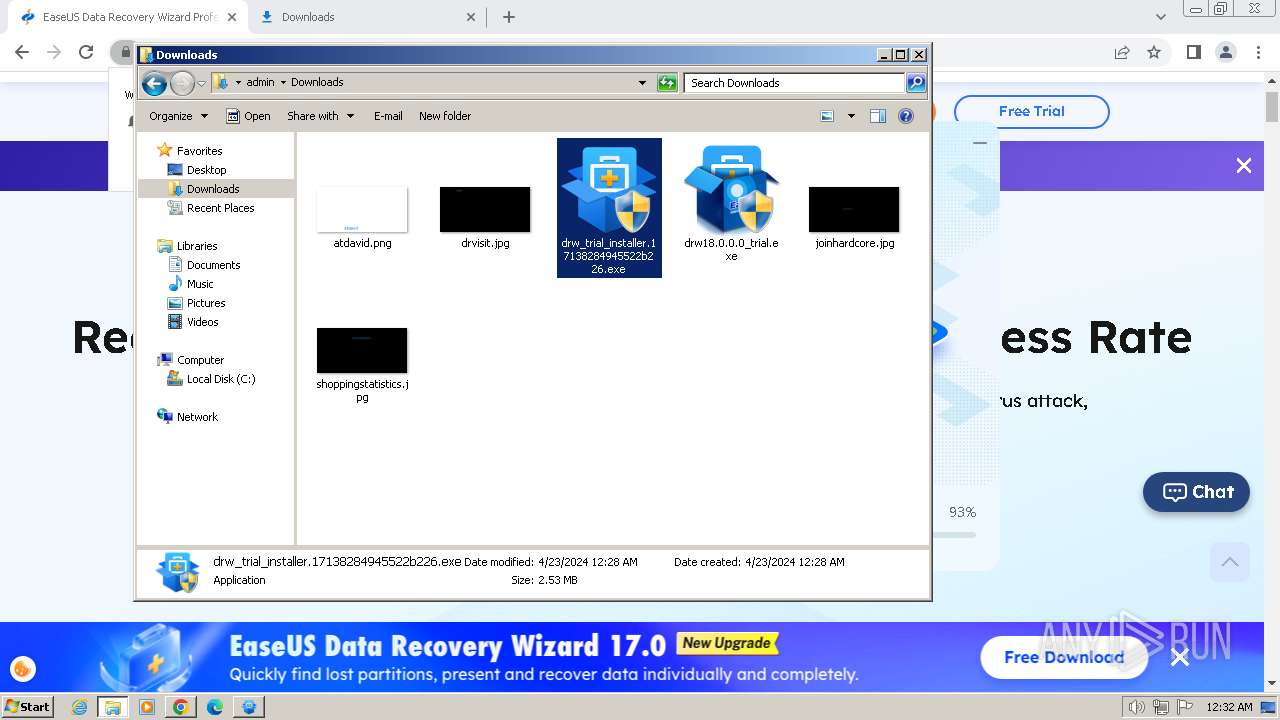Open Organize menu
This screenshot has height=720, width=1280.
178,116
